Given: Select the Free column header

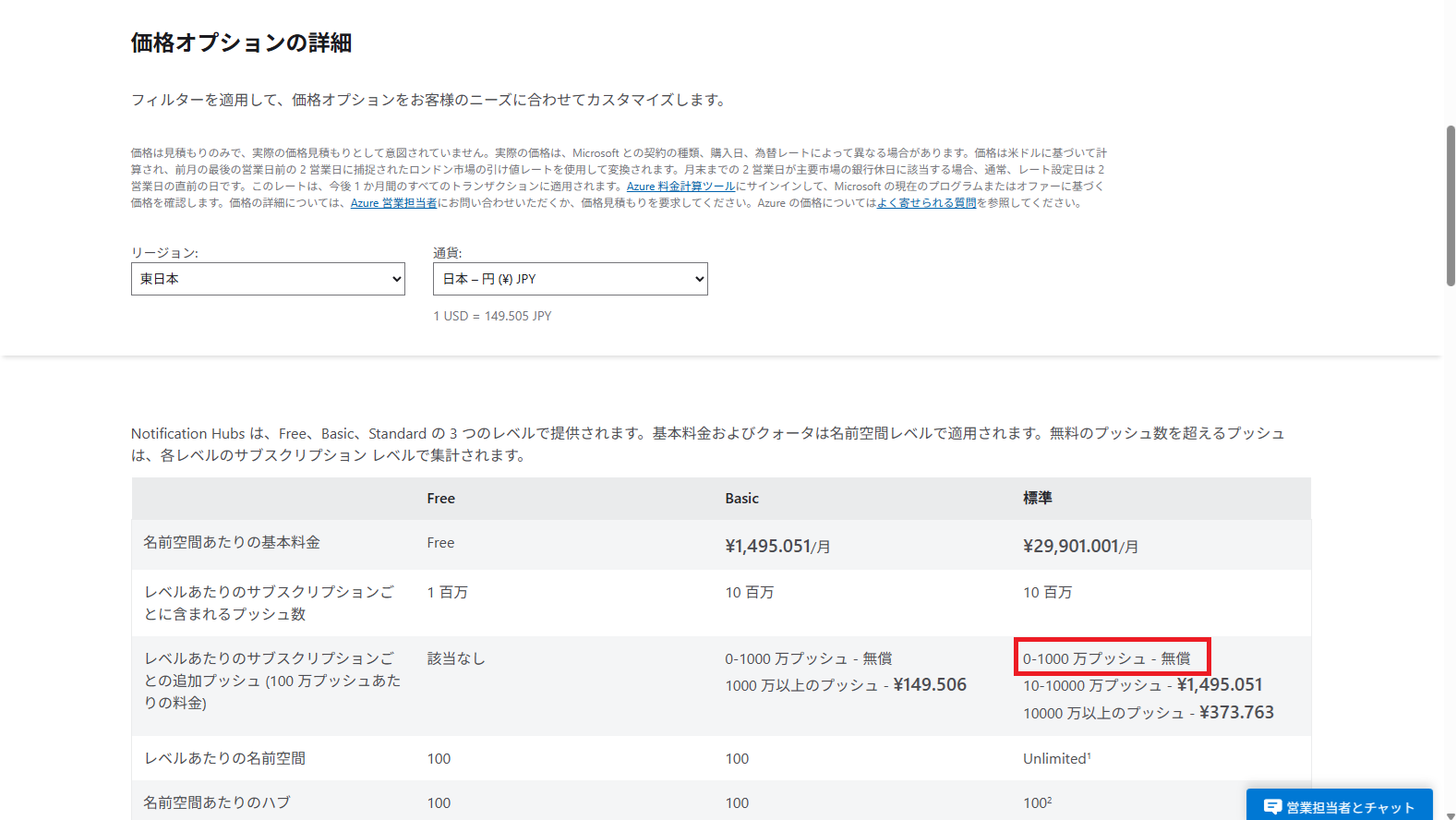Looking at the screenshot, I should [x=441, y=499].
